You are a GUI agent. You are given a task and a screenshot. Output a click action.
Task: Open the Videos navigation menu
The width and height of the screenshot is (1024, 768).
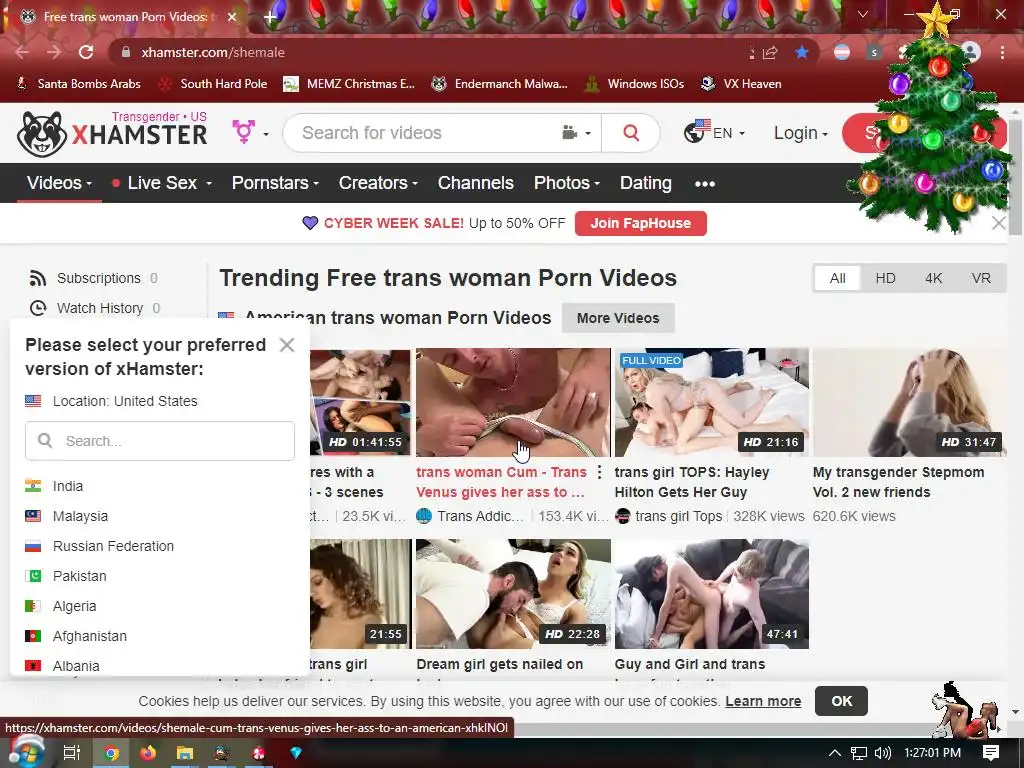click(x=59, y=183)
